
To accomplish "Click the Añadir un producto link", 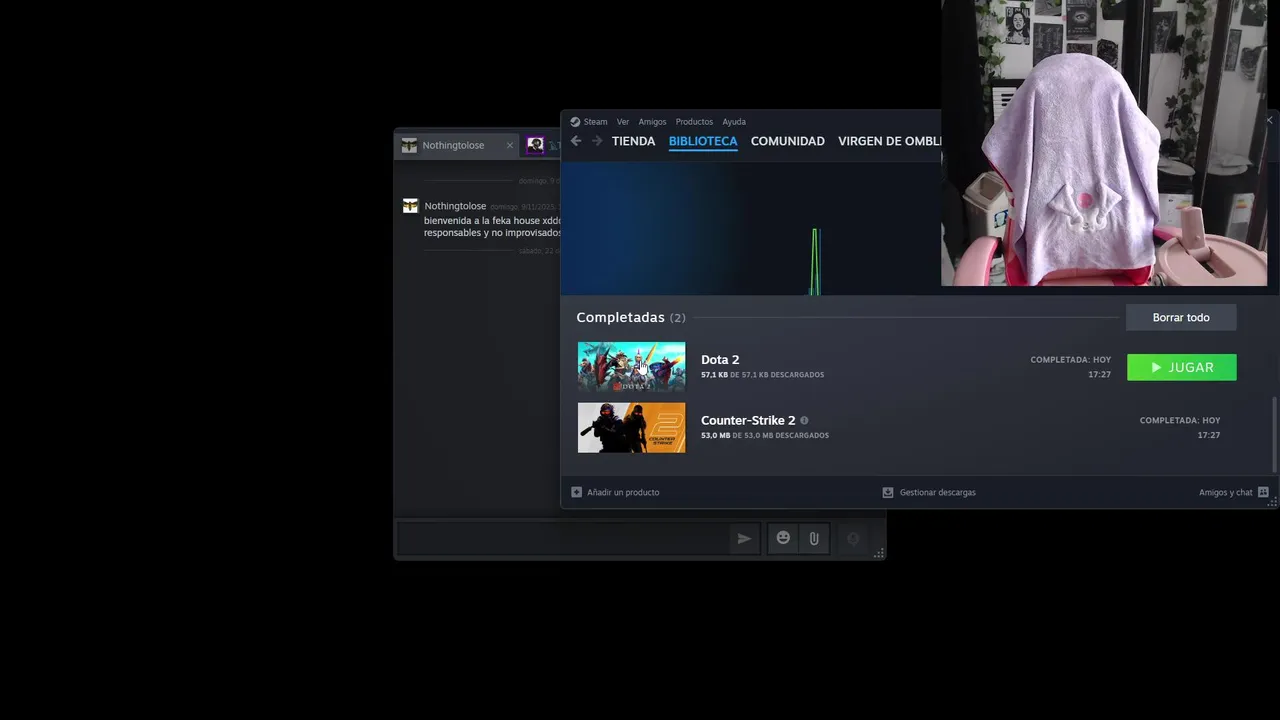I will 623,492.
